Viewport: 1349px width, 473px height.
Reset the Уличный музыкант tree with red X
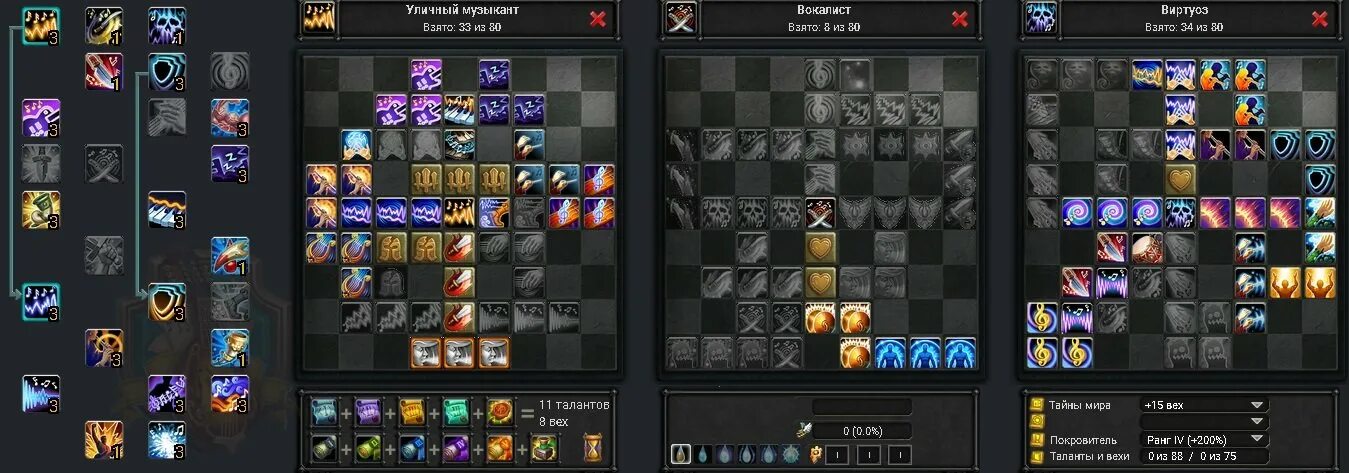tap(598, 18)
